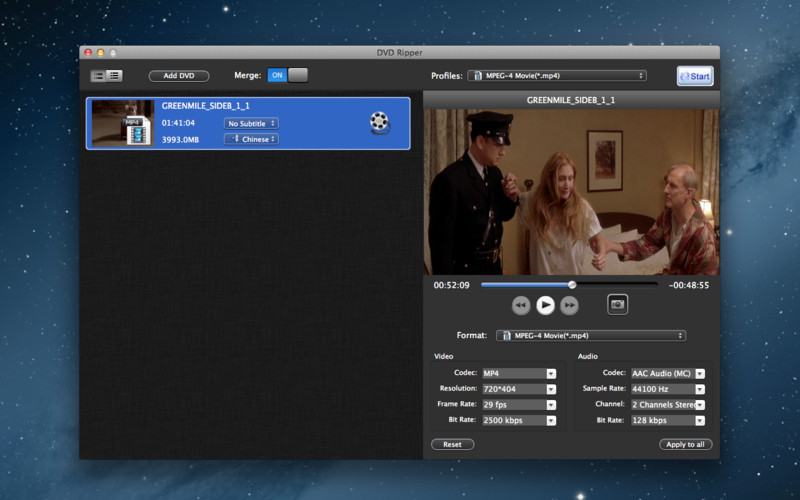
Task: Select the GREENMILE_SIDEB_1_1 thumbnail in the list
Action: click(x=123, y=123)
